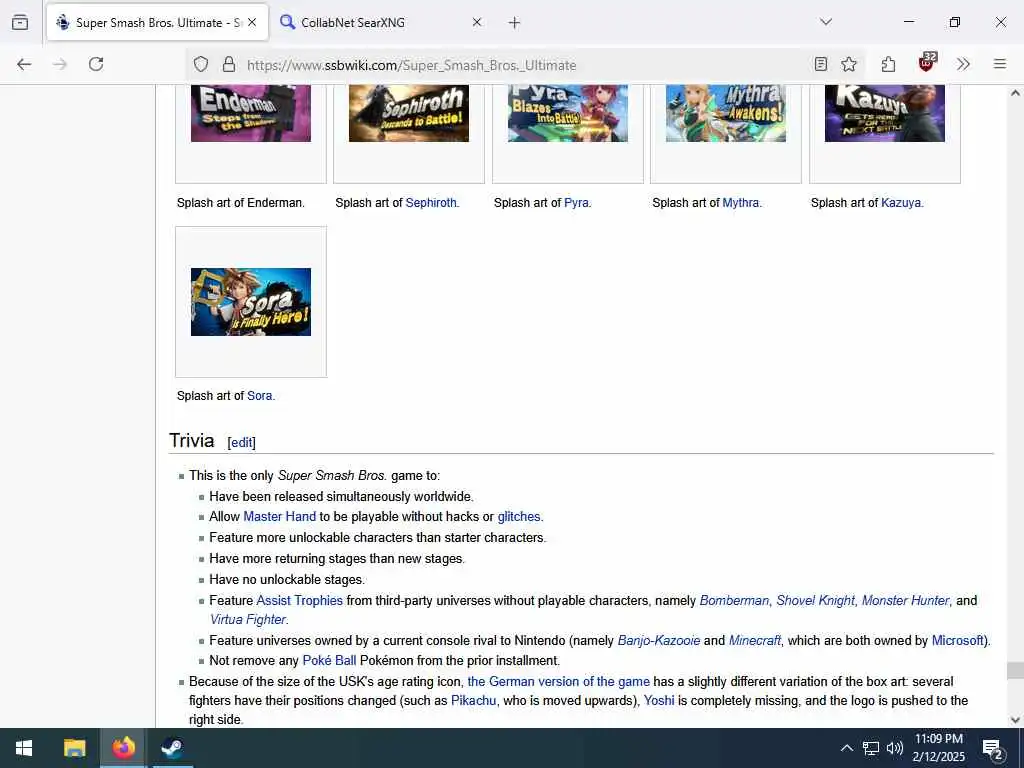Image resolution: width=1024 pixels, height=768 pixels.
Task: Open the Assist Trophies link
Action: pyautogui.click(x=299, y=600)
